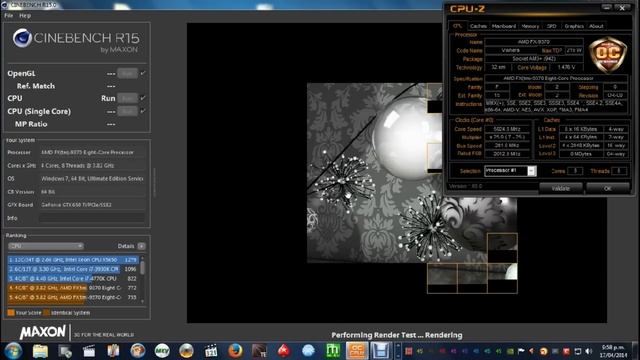Click the Windows Start orb
Image resolution: width=640 pixels, height=360 pixels.
tap(13, 351)
